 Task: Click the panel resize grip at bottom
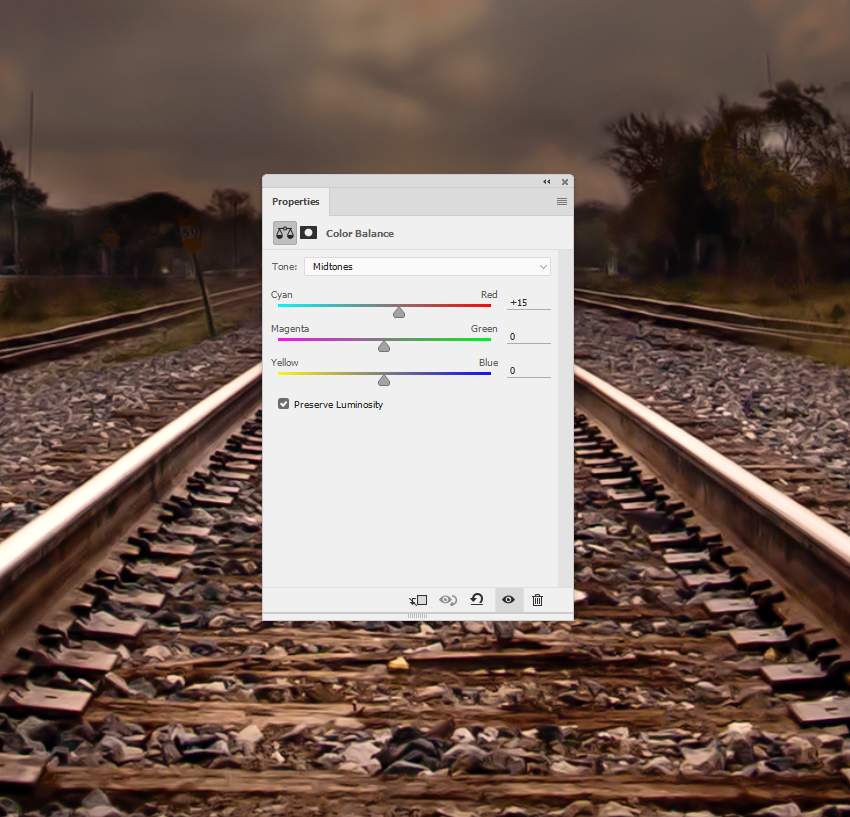point(417,616)
